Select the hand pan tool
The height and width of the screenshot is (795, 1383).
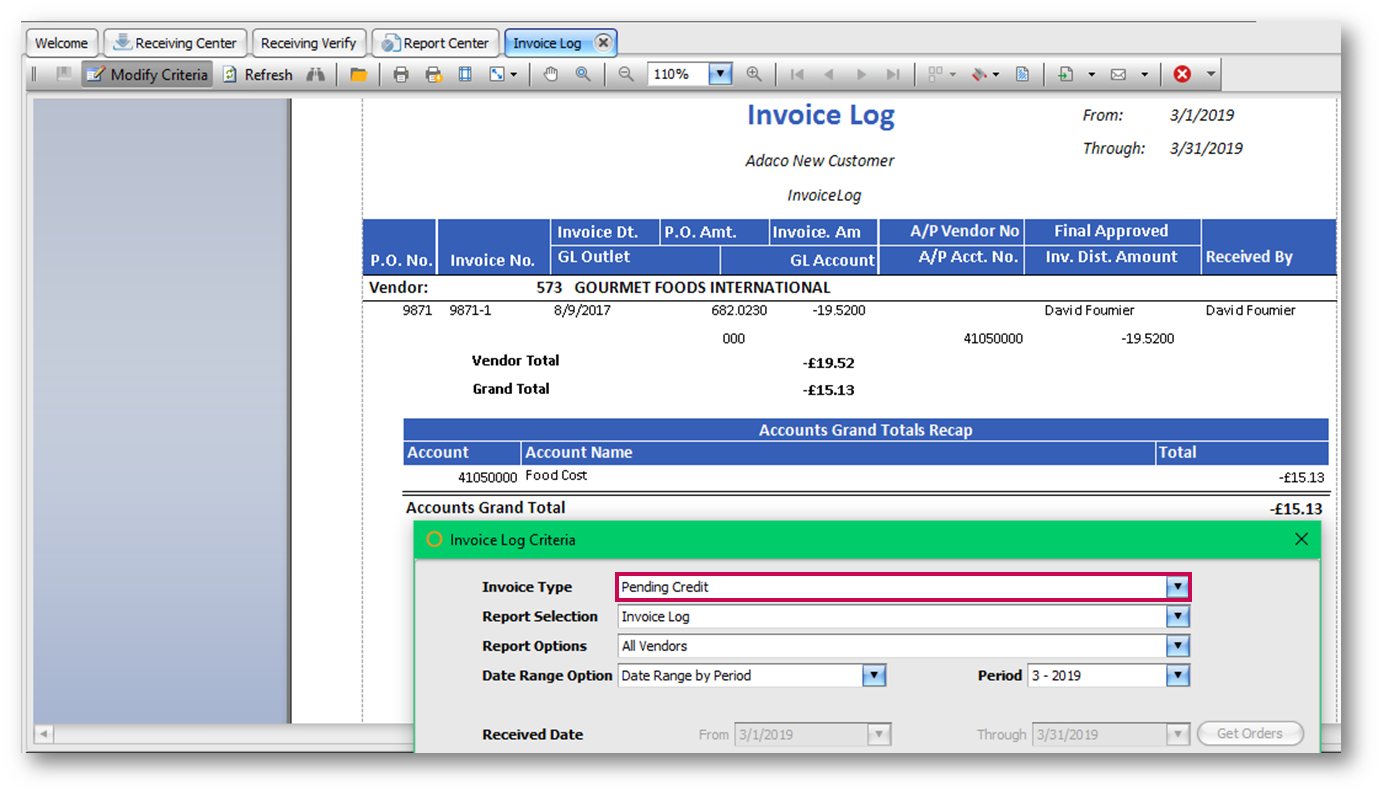[550, 75]
